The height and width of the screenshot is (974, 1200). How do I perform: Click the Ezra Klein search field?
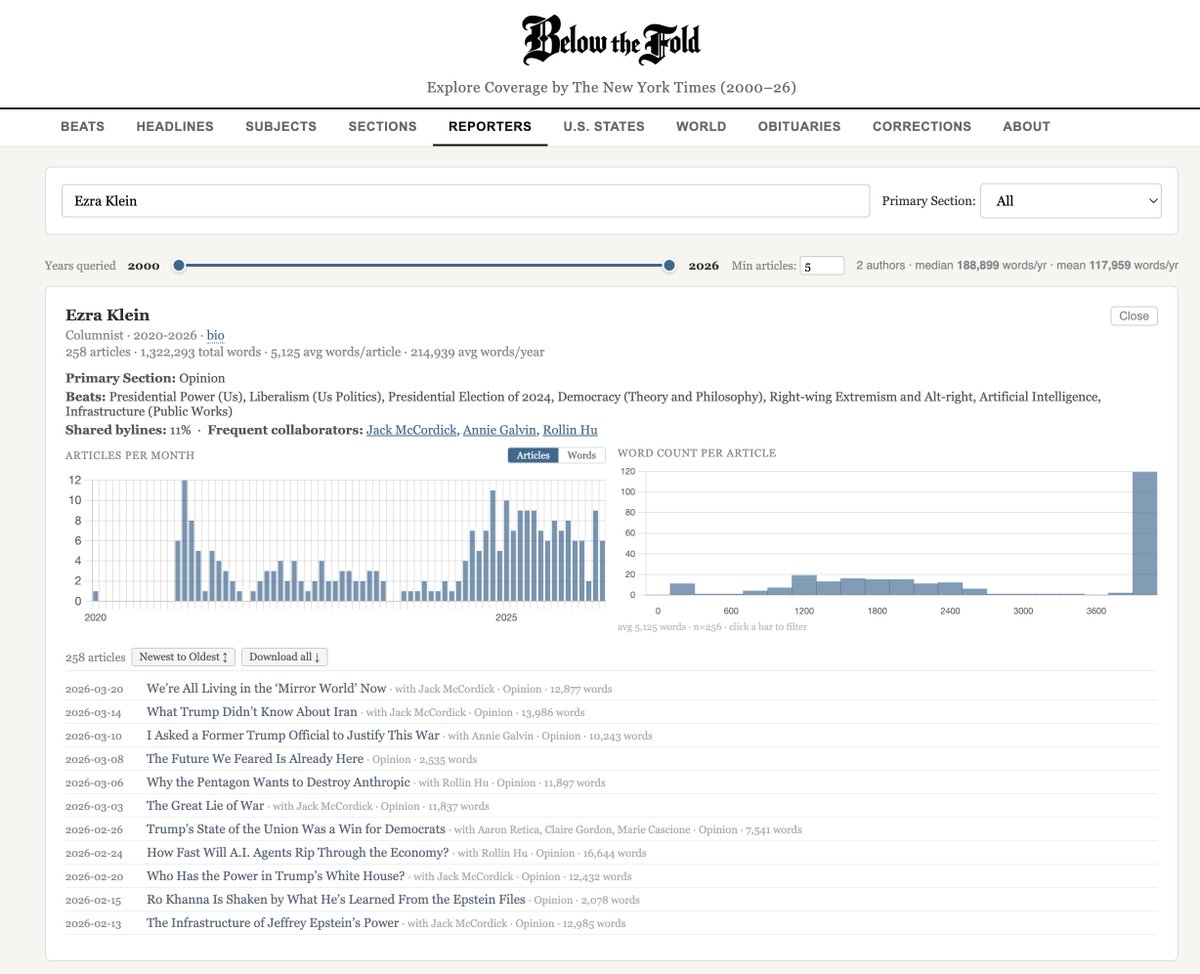(466, 200)
